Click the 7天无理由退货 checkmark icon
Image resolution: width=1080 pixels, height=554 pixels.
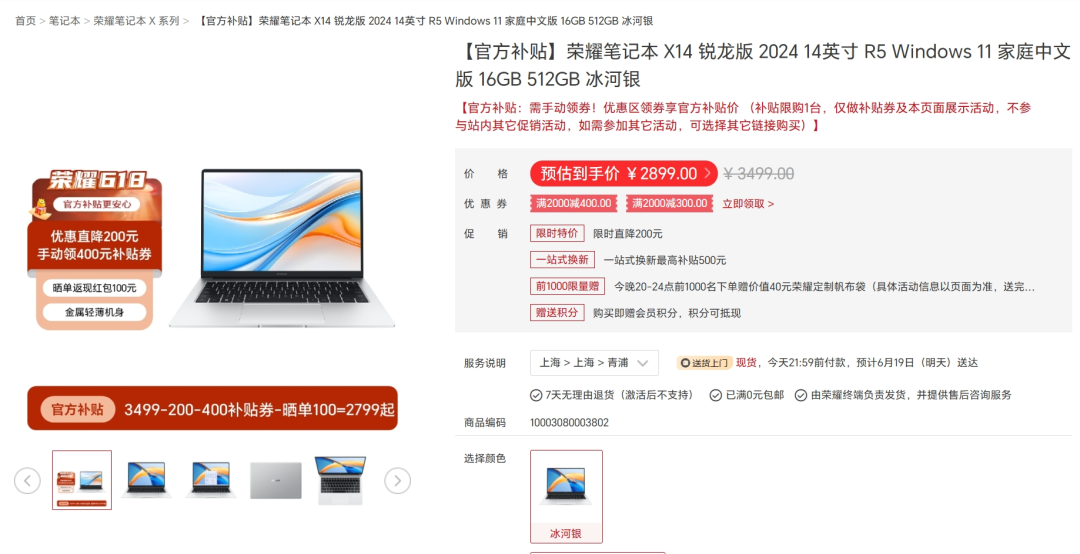[x=536, y=395]
